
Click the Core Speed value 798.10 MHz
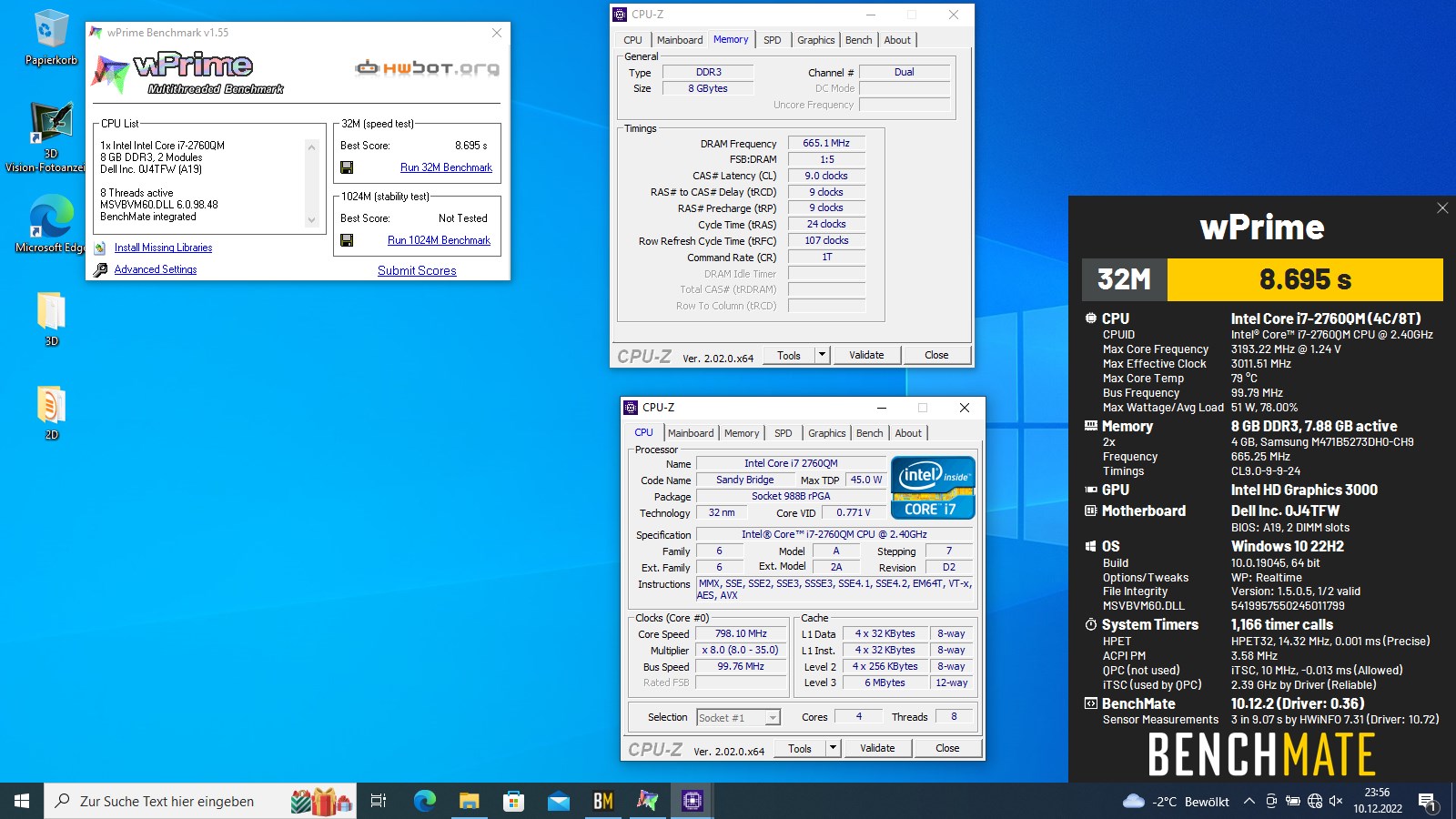[x=741, y=633]
